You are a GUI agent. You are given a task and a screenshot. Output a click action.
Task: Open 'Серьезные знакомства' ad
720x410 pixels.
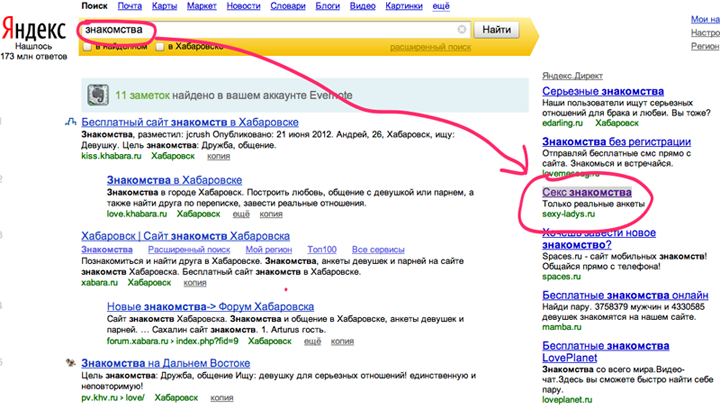[x=603, y=91]
